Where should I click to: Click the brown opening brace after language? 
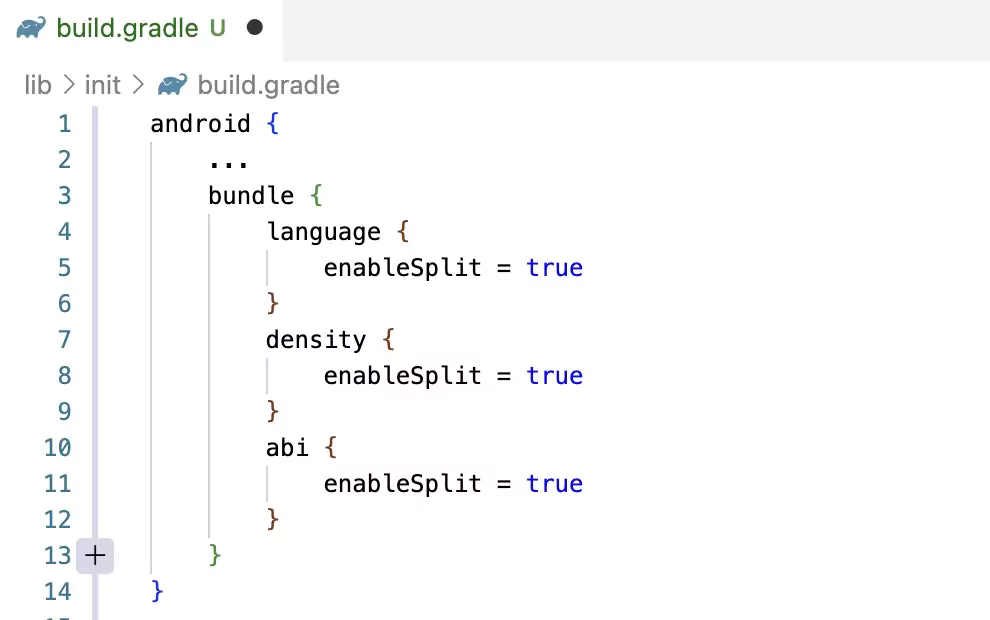coord(403,232)
